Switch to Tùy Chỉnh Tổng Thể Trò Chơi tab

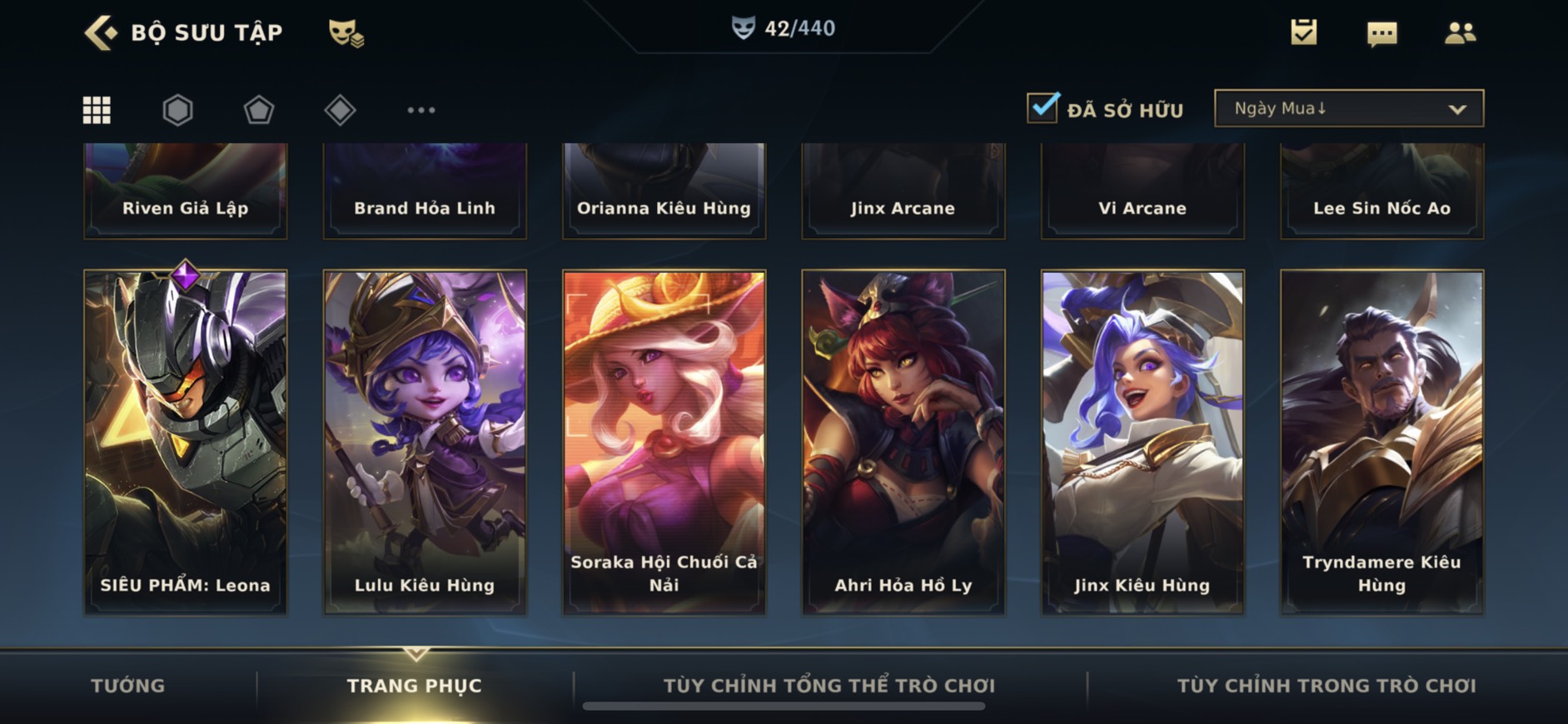point(829,686)
